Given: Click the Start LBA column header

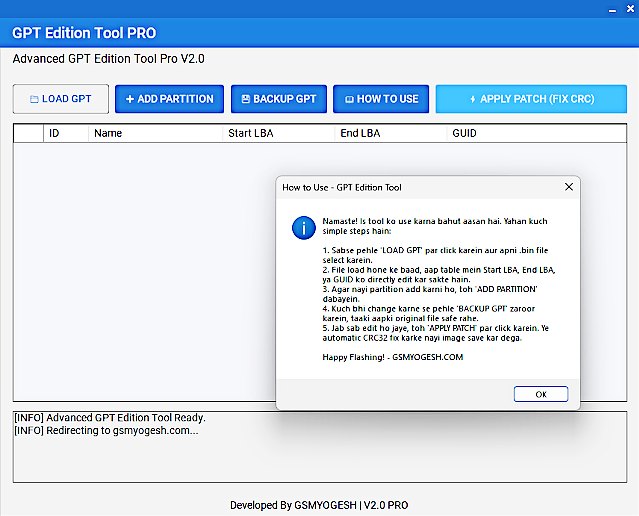Looking at the screenshot, I should (x=252, y=133).
